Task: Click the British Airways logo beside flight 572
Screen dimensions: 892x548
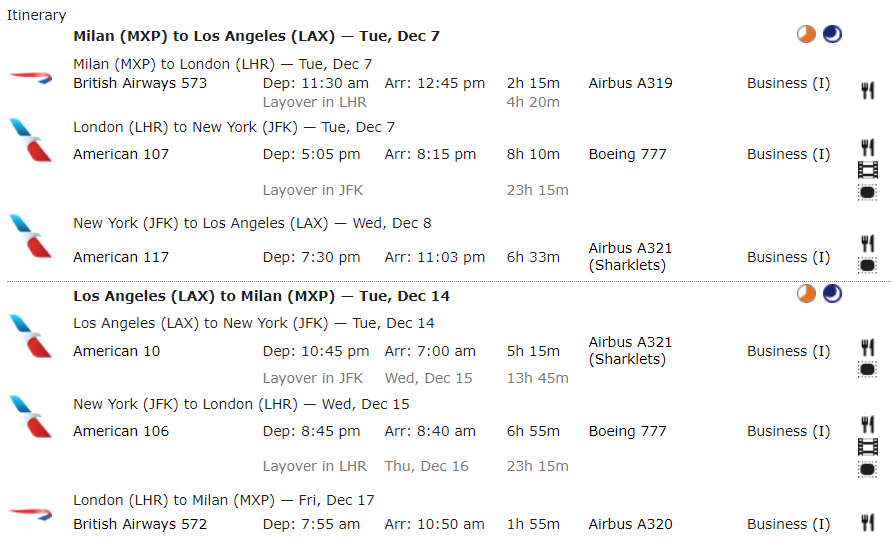Action: tap(30, 513)
